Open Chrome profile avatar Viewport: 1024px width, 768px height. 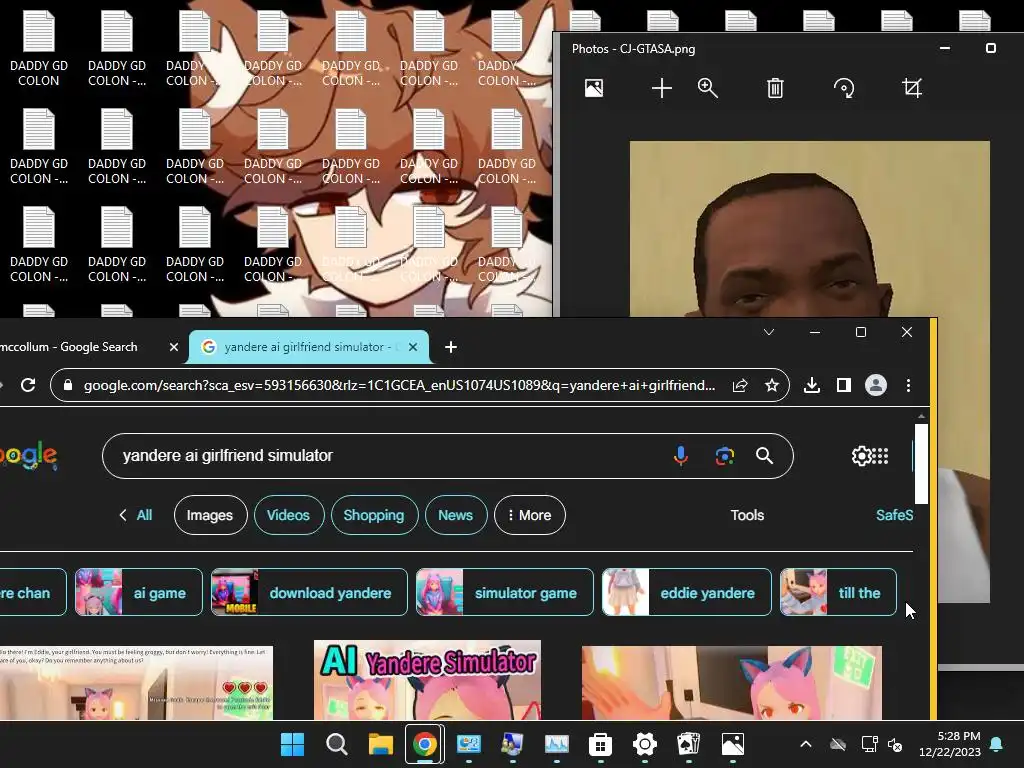point(876,385)
